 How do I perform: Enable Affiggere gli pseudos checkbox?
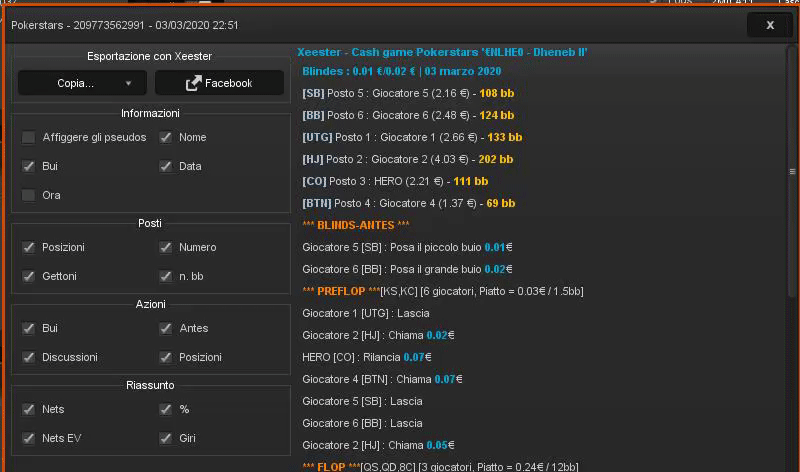29,137
